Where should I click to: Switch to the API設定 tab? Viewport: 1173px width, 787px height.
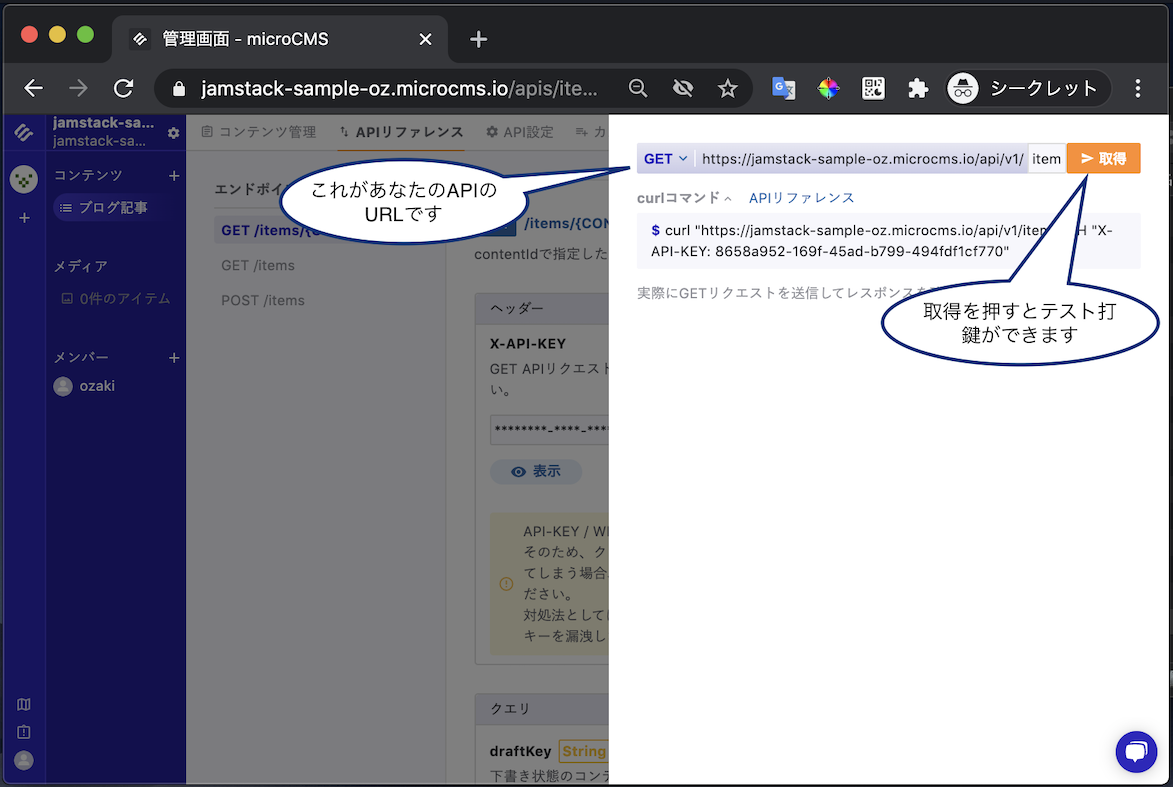520,132
